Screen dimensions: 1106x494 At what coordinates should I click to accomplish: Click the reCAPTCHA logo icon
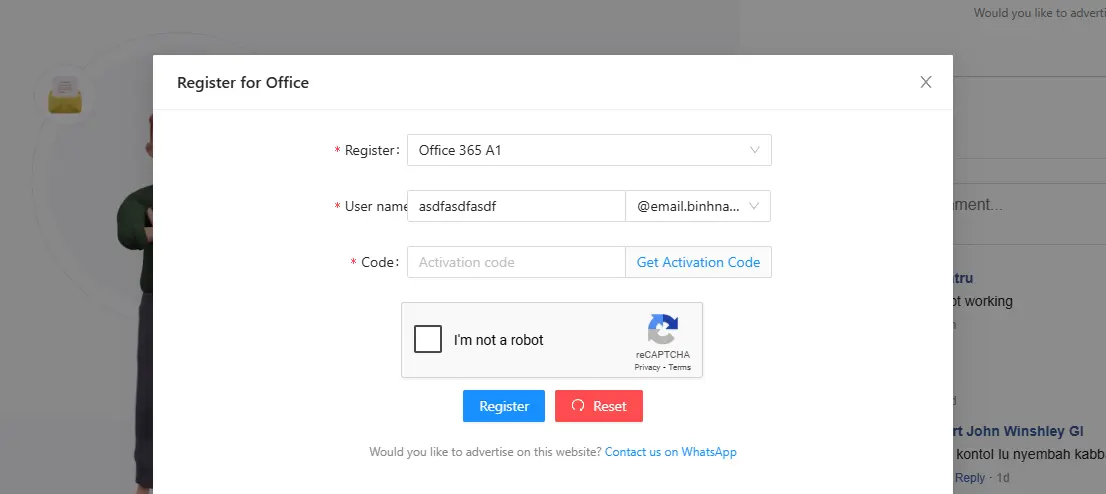point(662,330)
